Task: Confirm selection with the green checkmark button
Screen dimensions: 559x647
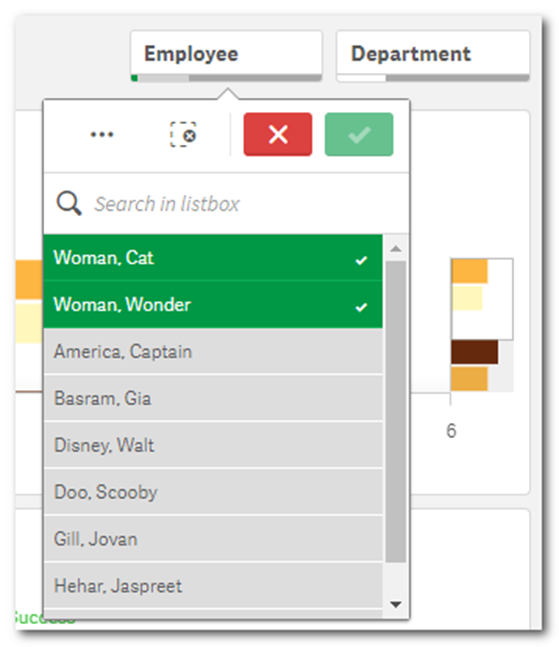Action: tap(359, 135)
